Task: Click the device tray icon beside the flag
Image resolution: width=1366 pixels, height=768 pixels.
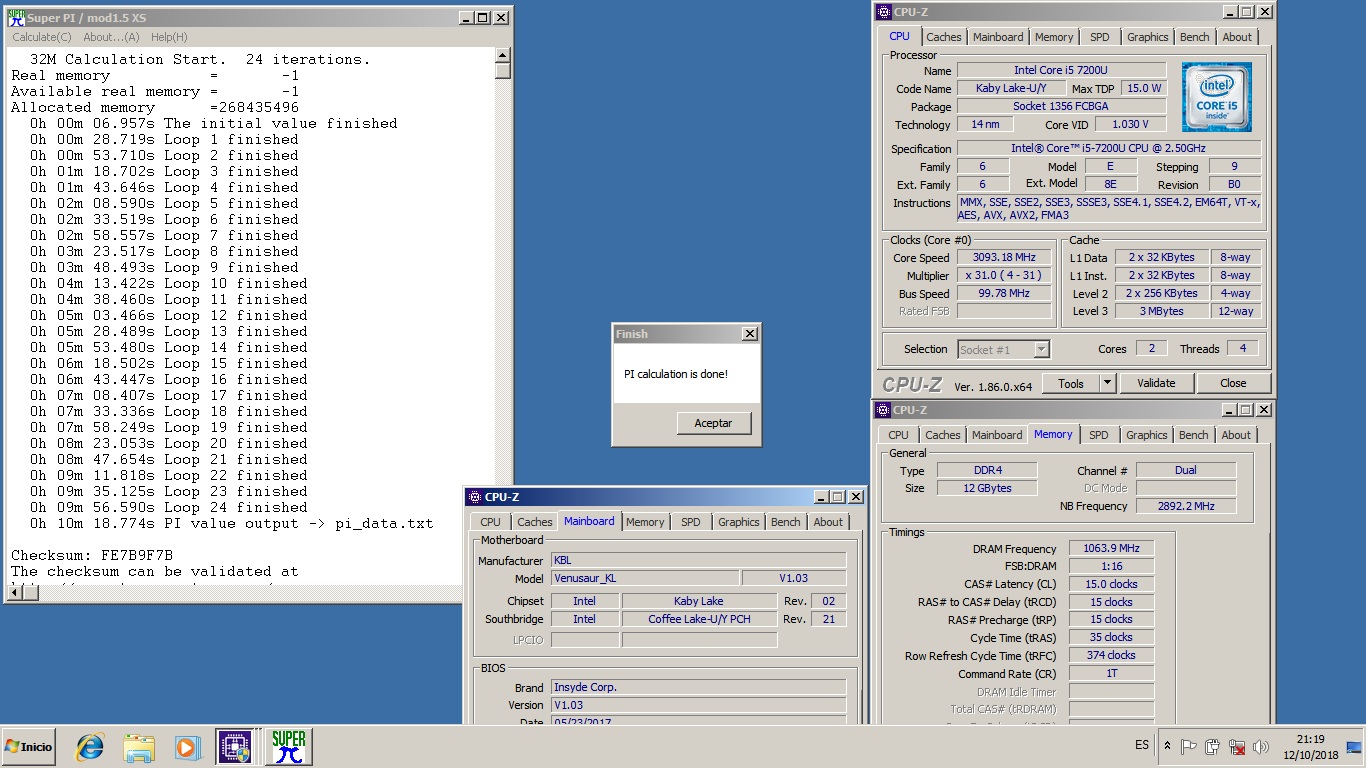Action: tap(1213, 746)
